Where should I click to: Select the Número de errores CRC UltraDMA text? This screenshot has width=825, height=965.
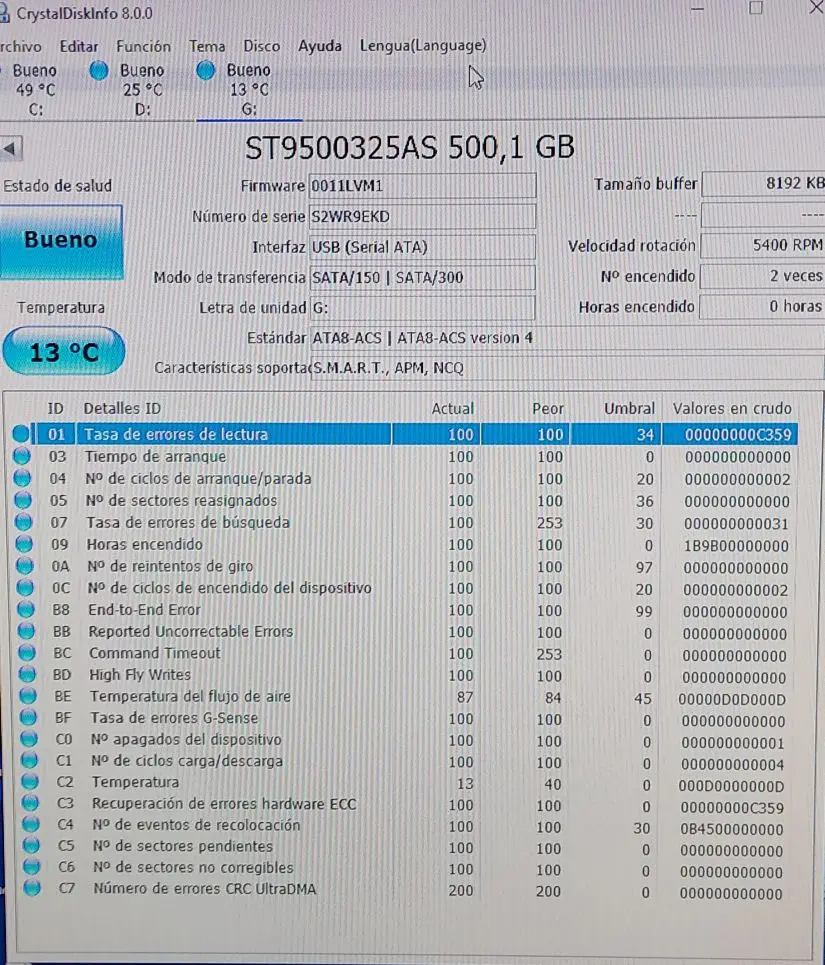(x=204, y=889)
